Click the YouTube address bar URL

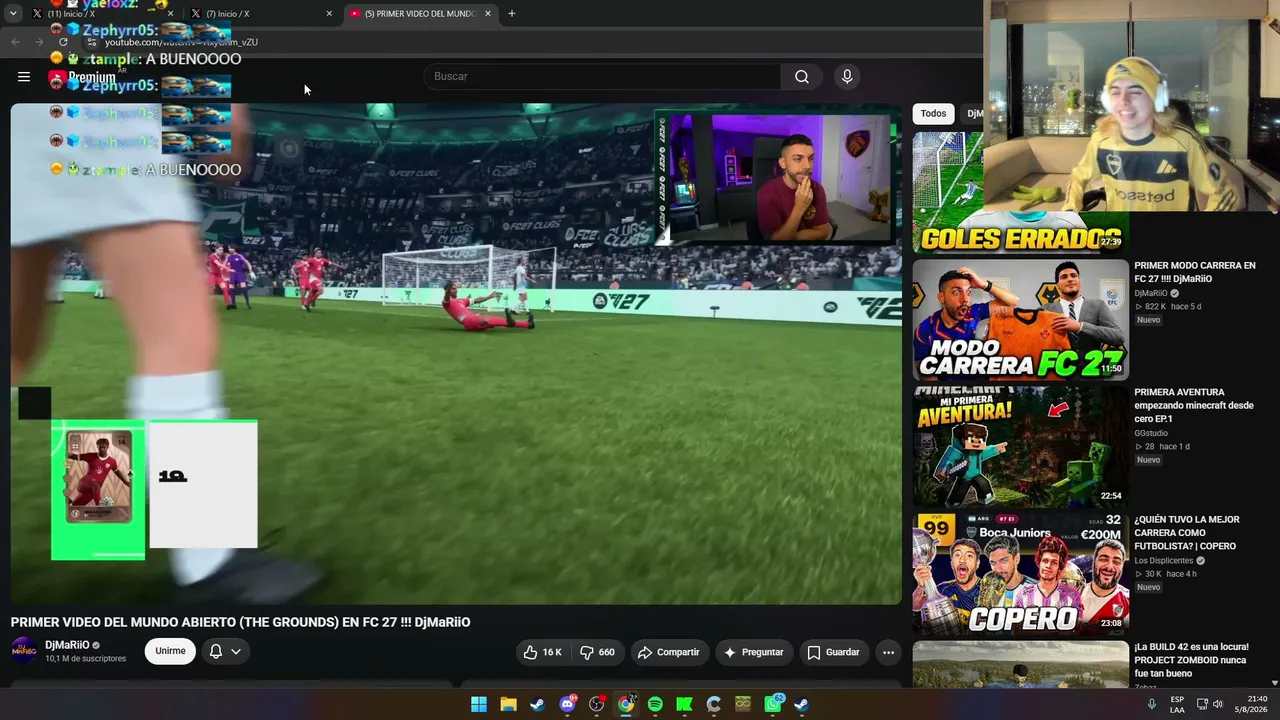coord(182,43)
